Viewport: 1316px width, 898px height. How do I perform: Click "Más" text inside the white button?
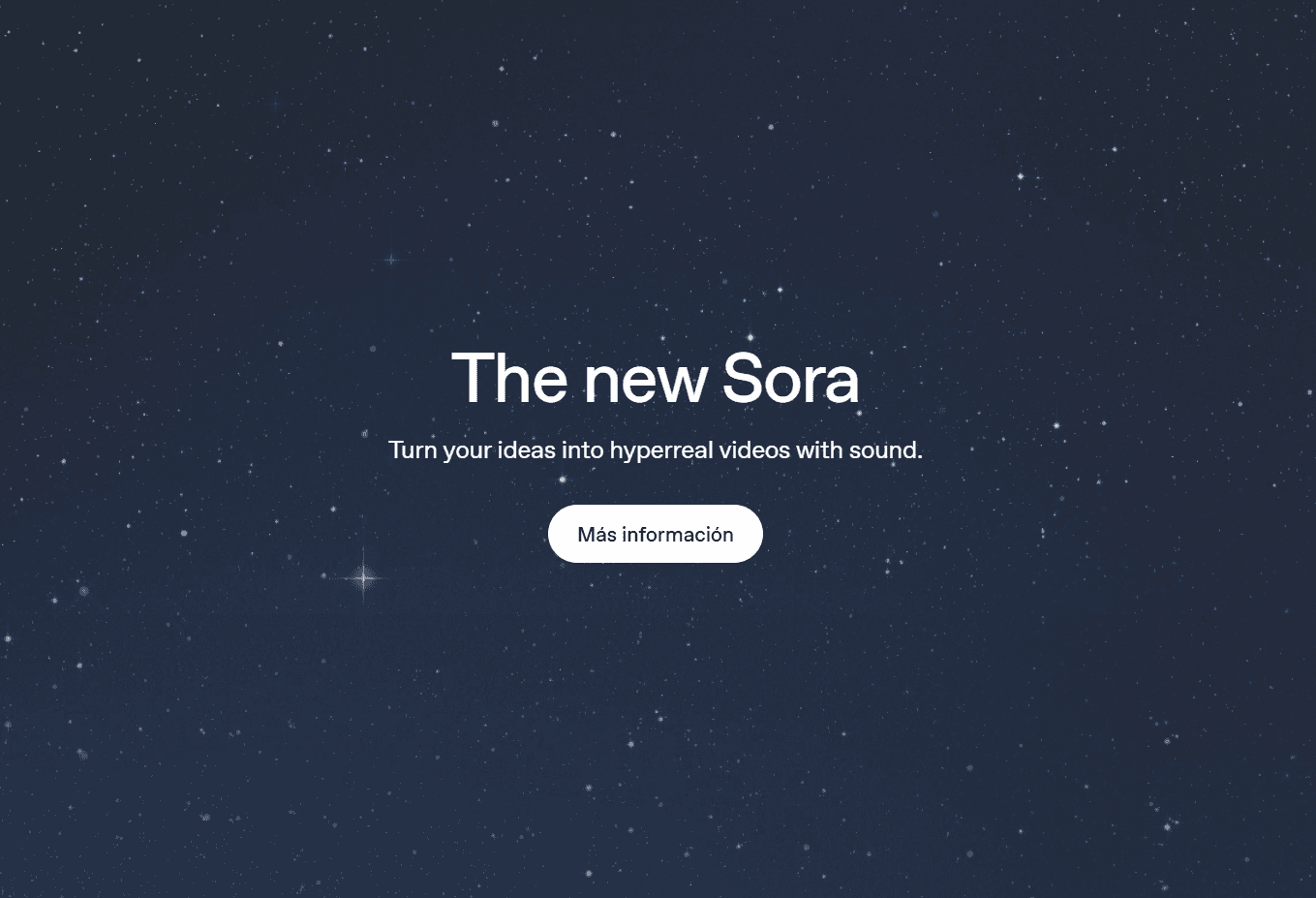coord(597,534)
